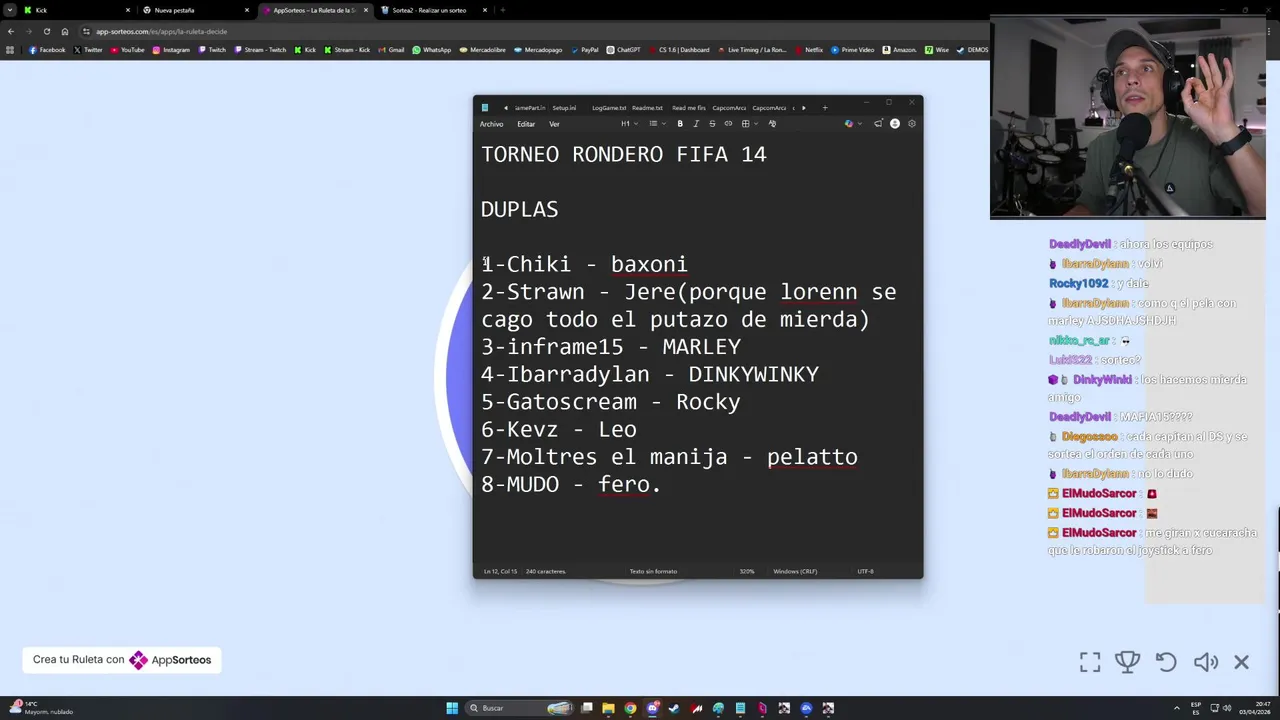Toggle bold formatting in Notepad toolbar
This screenshot has height=720, width=1280.
pos(680,124)
